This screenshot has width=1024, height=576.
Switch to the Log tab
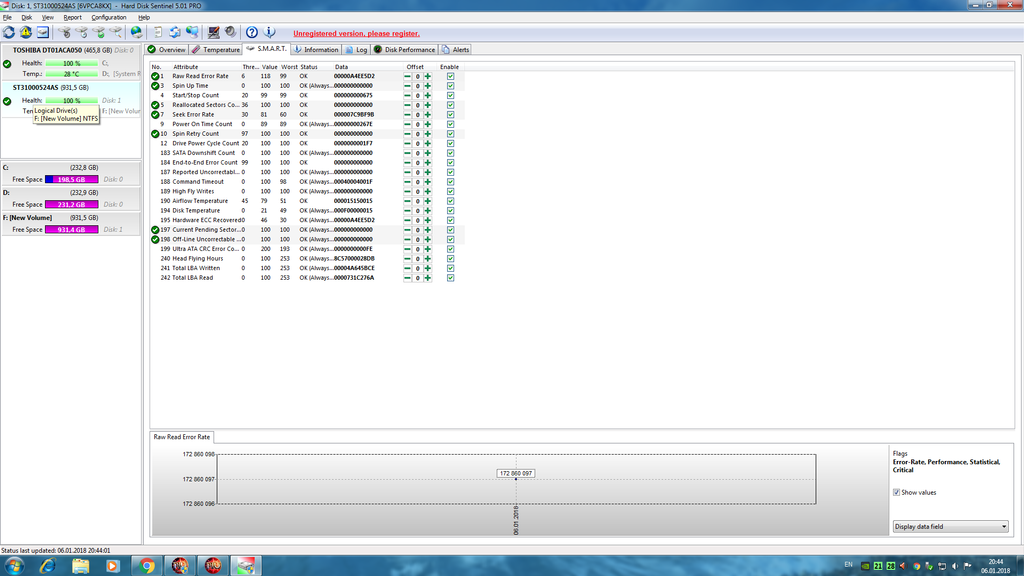coord(356,50)
